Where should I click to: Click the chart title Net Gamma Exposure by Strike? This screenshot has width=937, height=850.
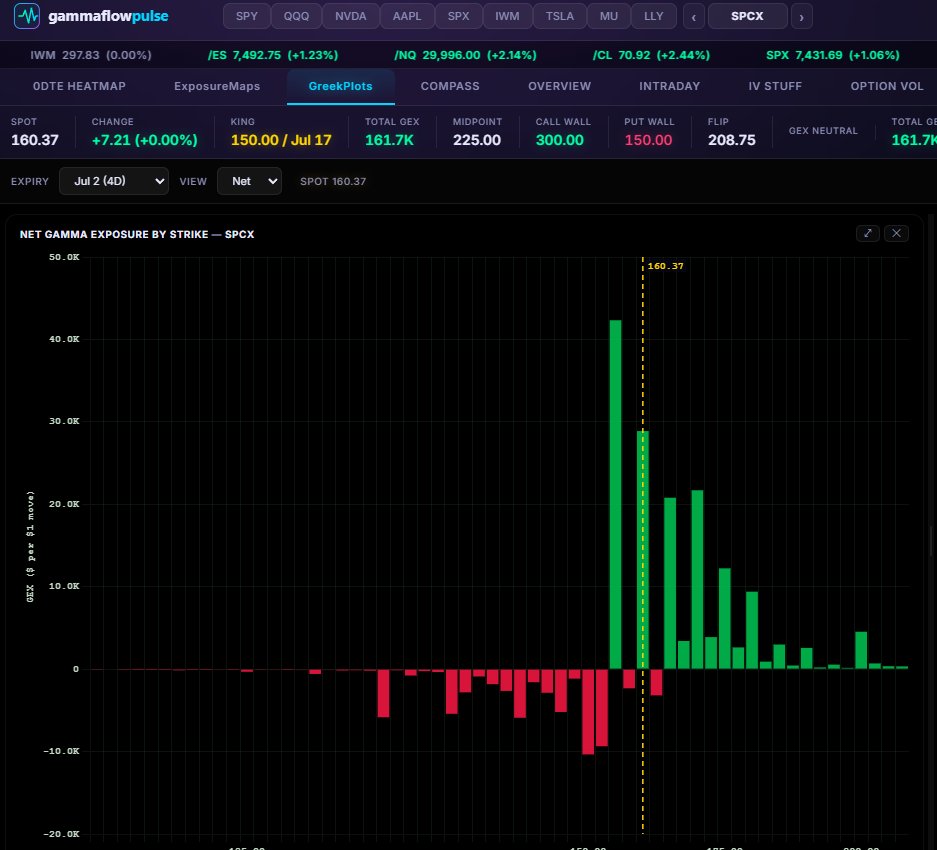[x=137, y=234]
